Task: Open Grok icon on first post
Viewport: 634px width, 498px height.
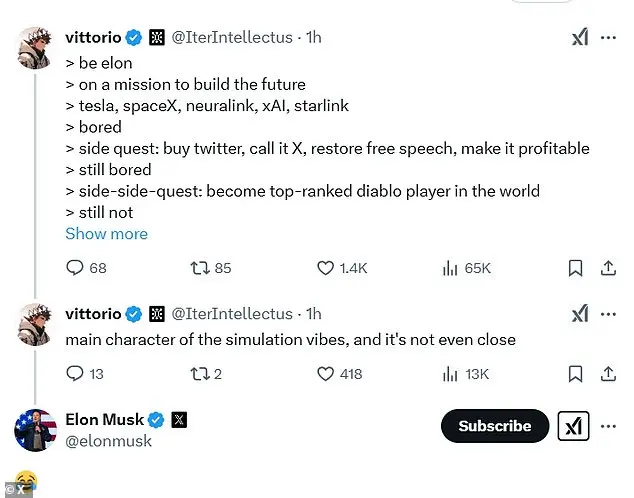Action: click(x=579, y=37)
